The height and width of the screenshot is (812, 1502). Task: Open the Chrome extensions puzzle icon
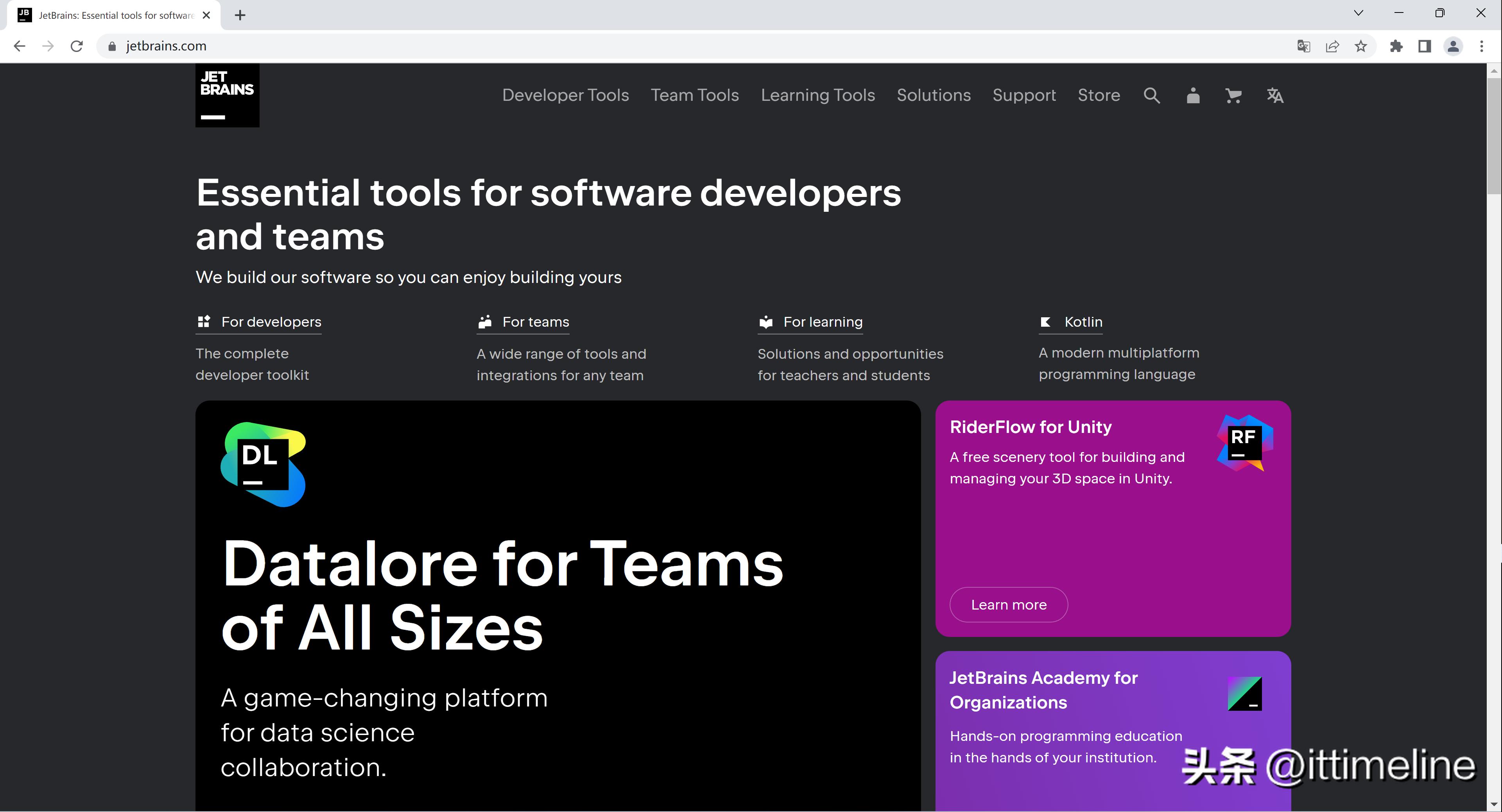click(1396, 46)
